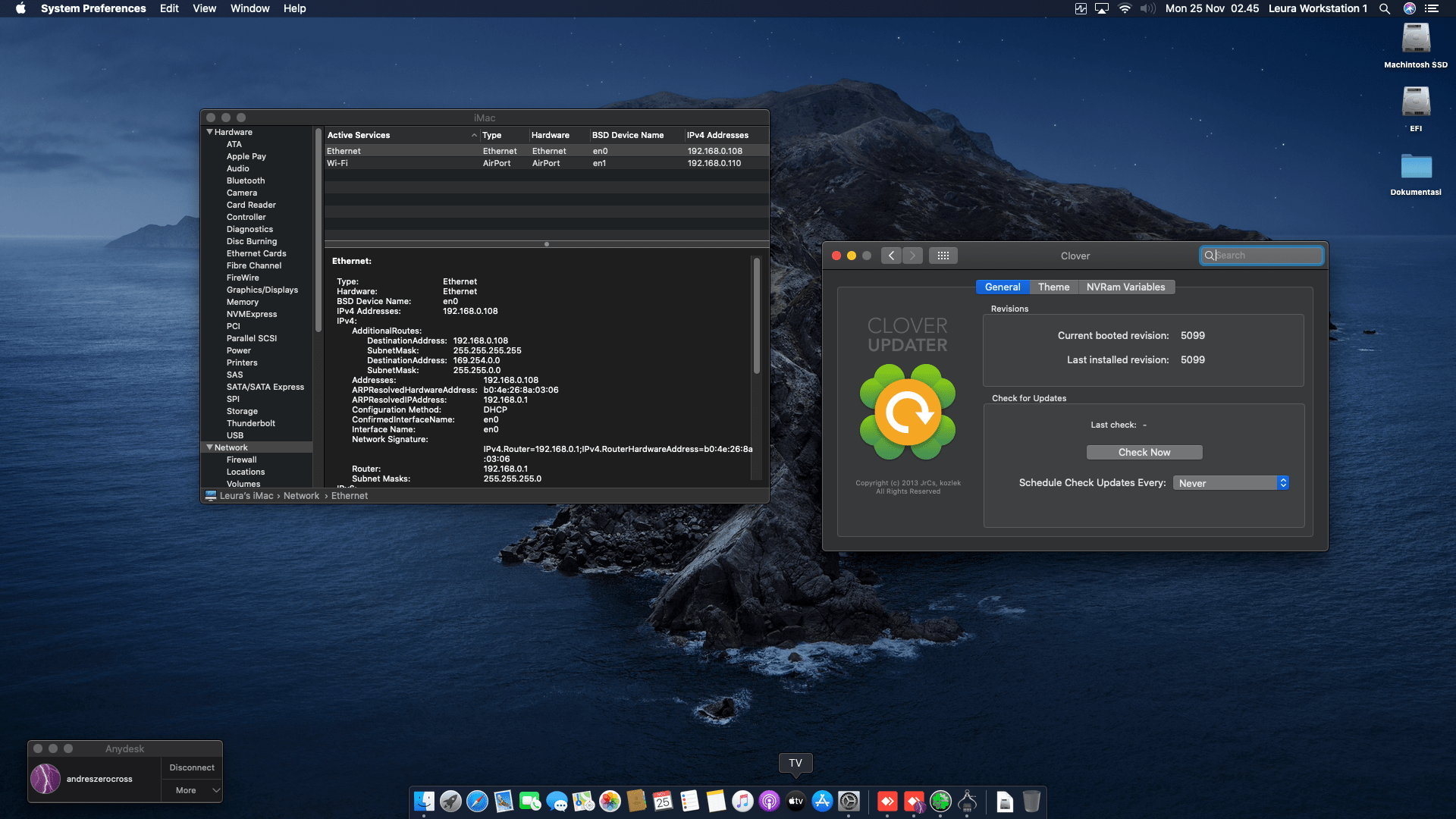Show all preferences grid button in Clover

pyautogui.click(x=943, y=256)
